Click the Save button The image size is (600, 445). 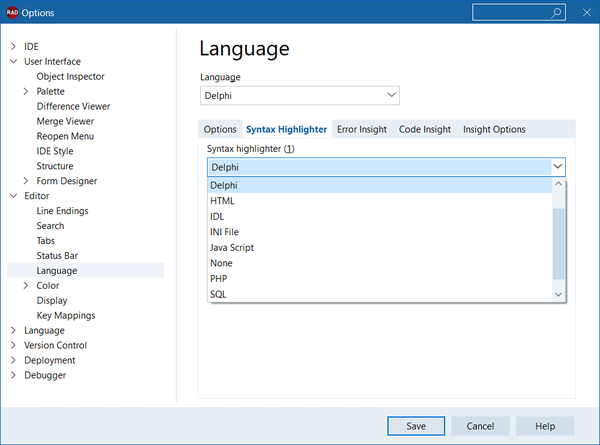[416, 426]
